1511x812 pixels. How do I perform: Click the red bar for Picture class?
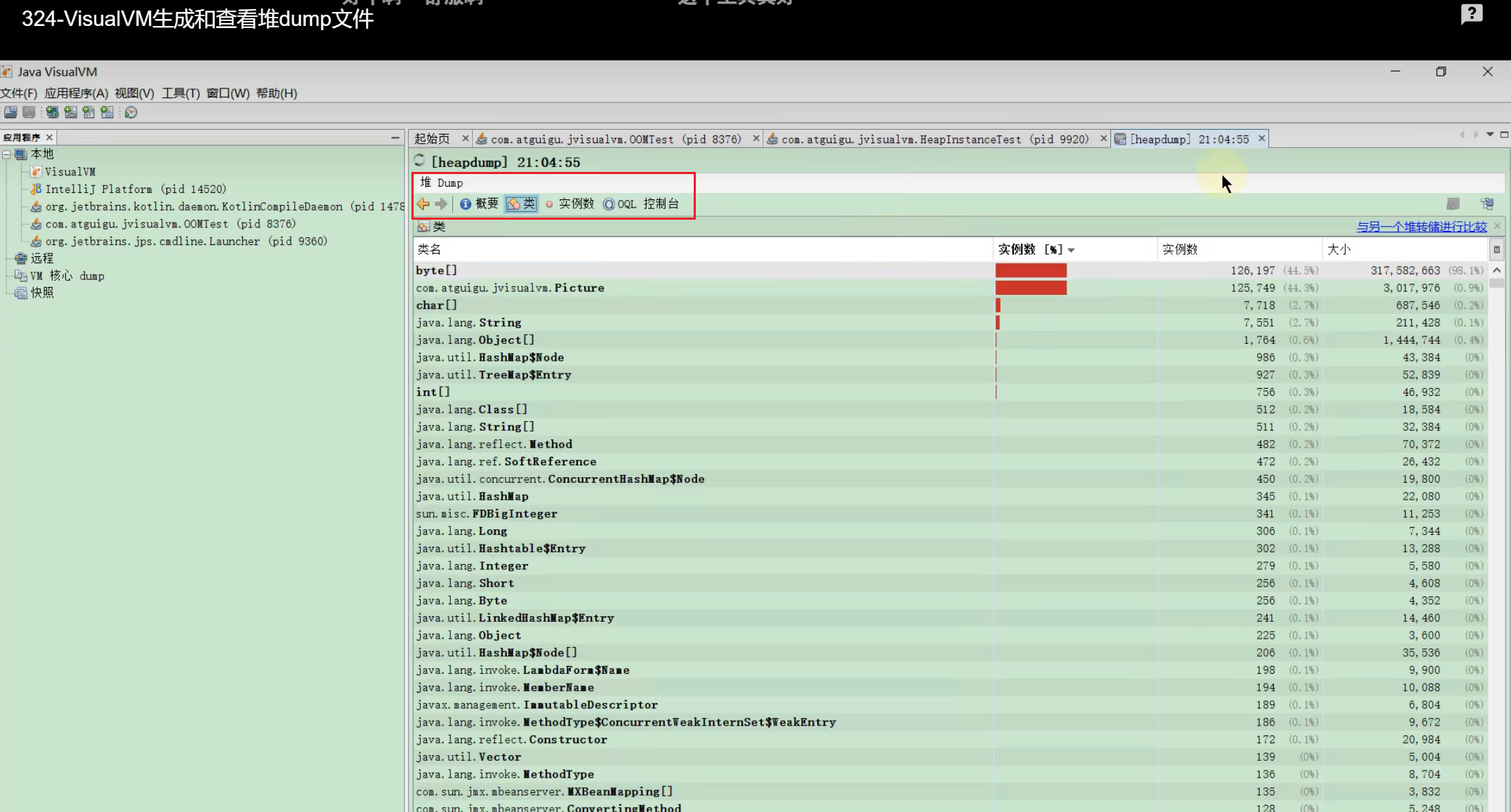pyautogui.click(x=1031, y=288)
